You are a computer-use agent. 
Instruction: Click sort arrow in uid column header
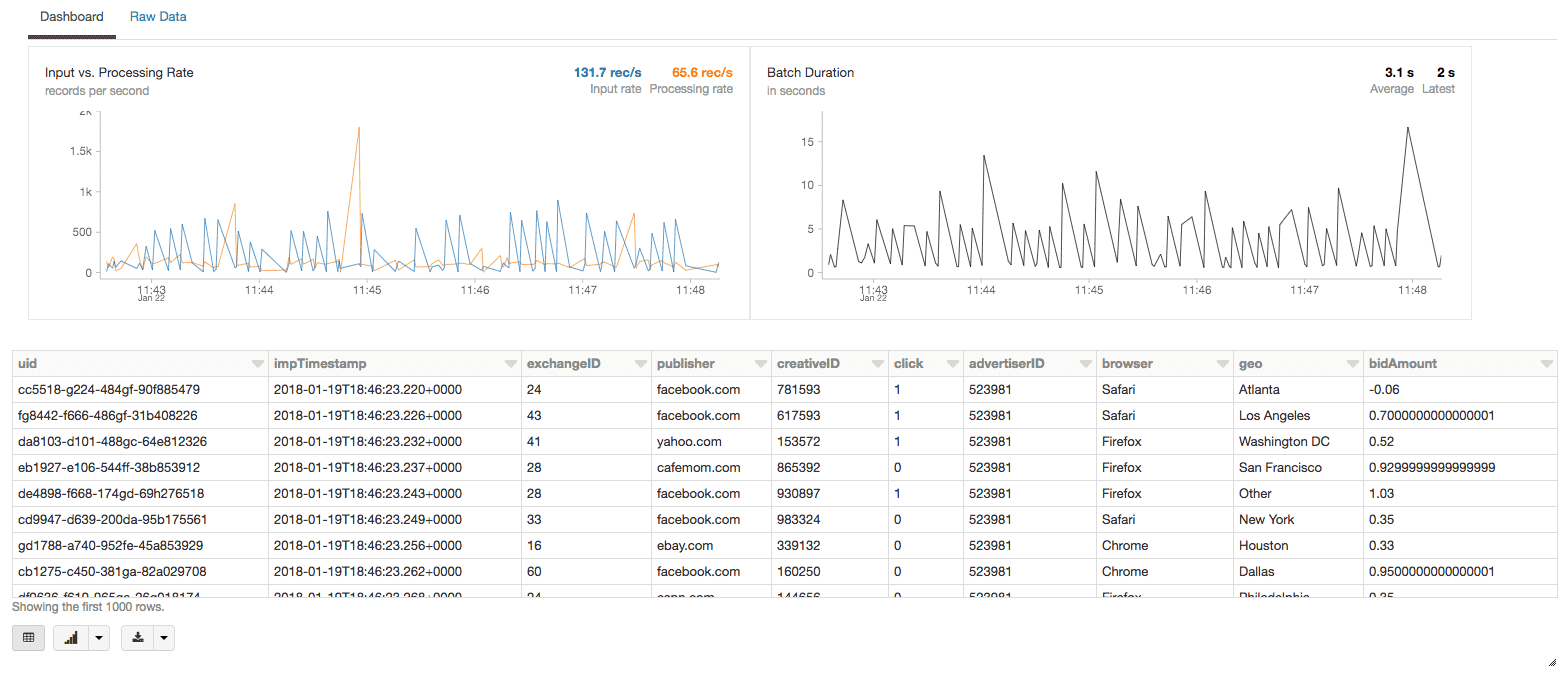coord(258,364)
